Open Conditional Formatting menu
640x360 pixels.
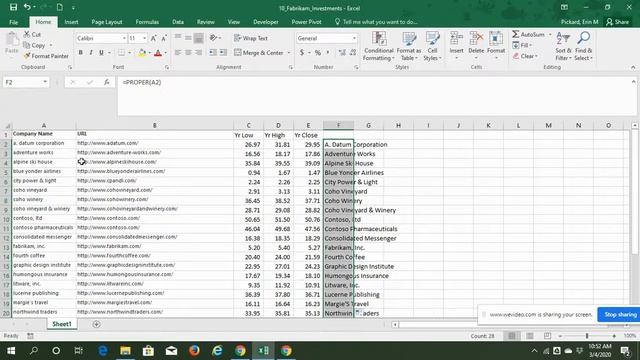click(x=379, y=46)
